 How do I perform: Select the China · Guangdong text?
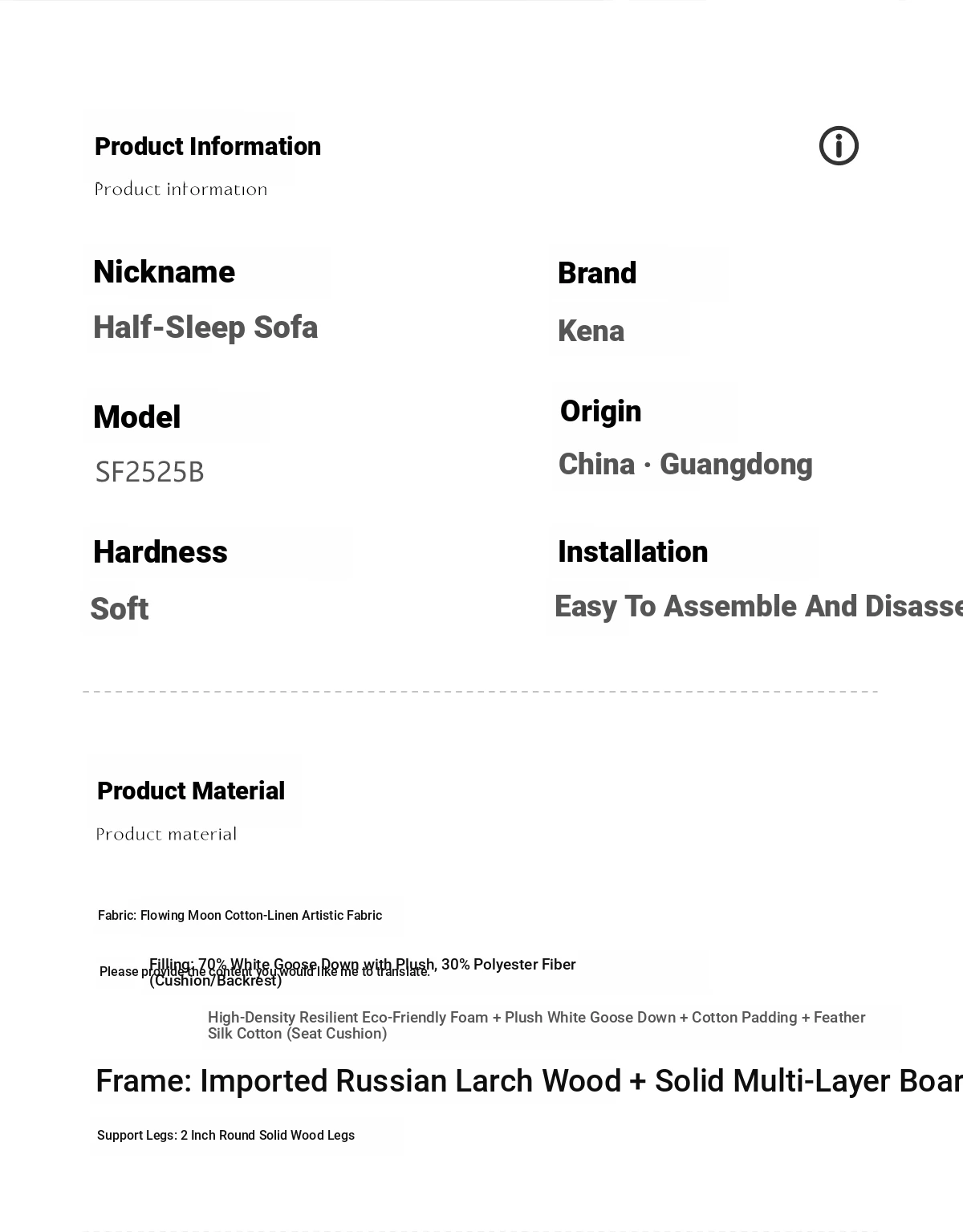click(x=685, y=465)
